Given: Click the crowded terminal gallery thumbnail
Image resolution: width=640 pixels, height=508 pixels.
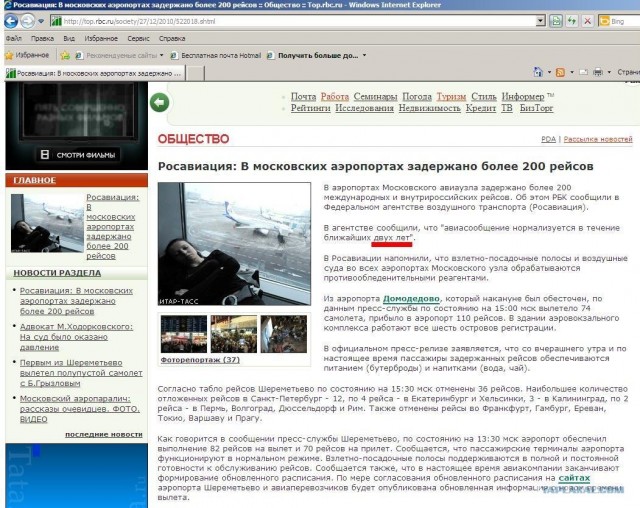Looking at the screenshot, I should [x=234, y=334].
